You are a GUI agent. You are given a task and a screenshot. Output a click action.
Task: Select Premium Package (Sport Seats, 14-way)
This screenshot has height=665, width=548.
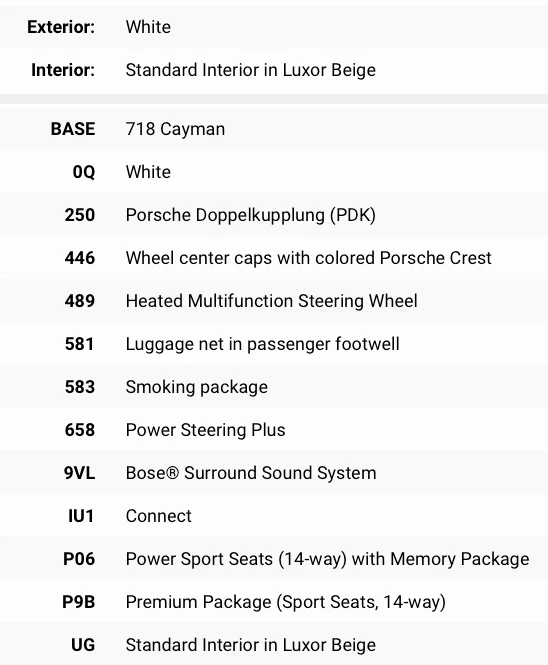click(x=285, y=602)
